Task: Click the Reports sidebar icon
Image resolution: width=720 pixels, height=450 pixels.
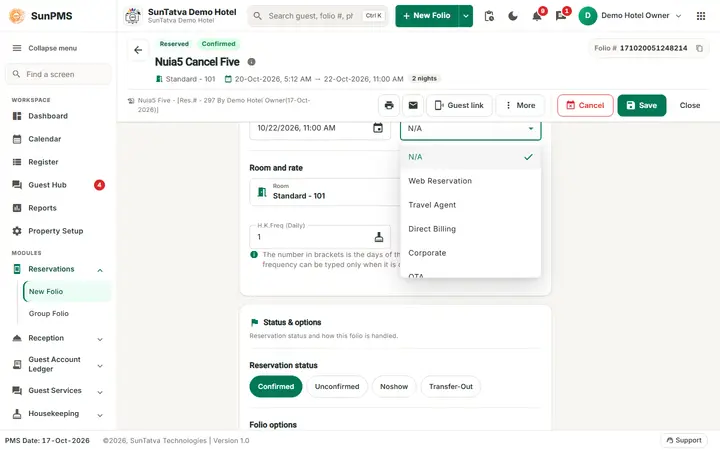Action: coord(17,208)
